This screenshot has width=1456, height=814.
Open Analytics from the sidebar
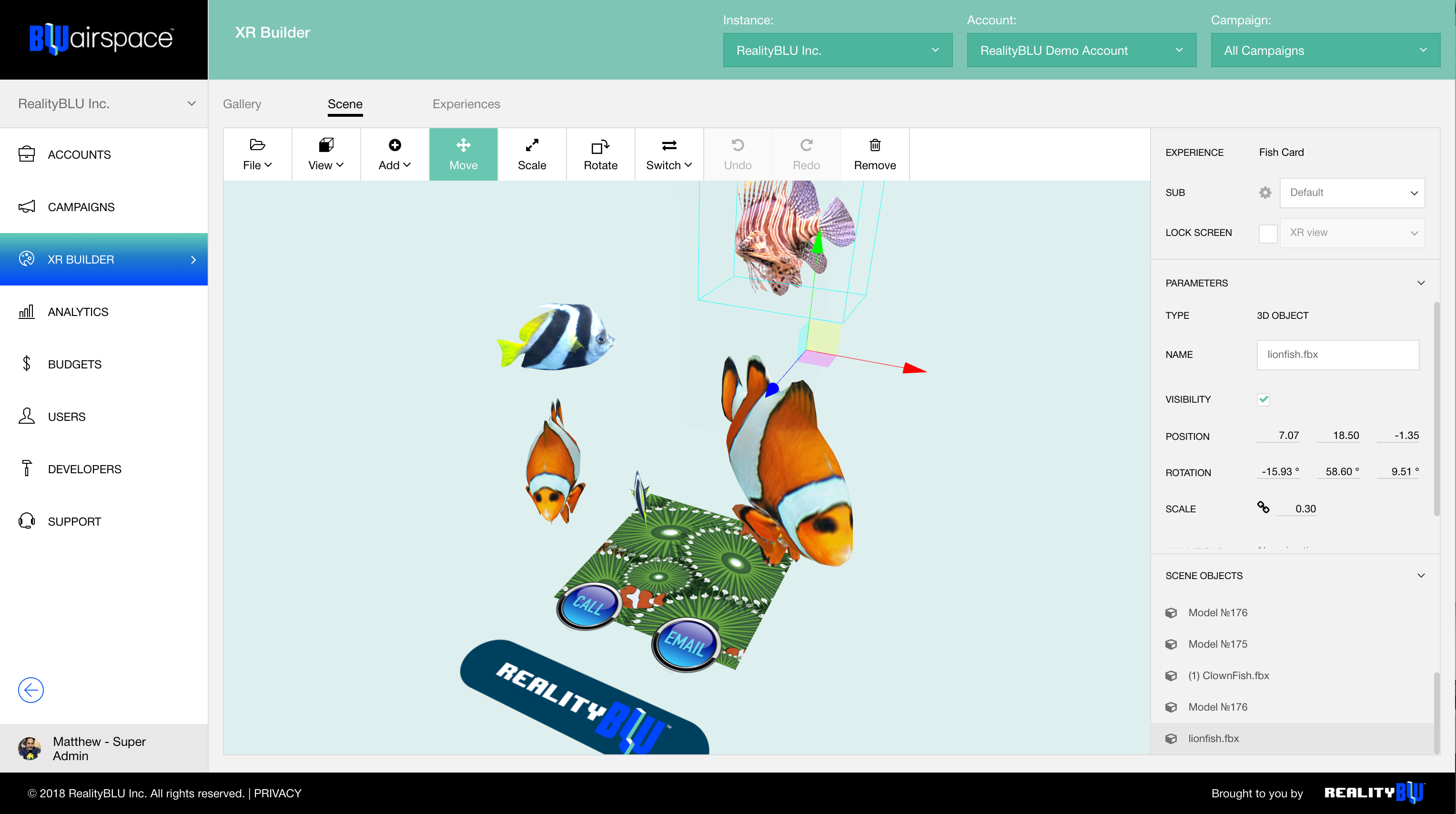[78, 312]
